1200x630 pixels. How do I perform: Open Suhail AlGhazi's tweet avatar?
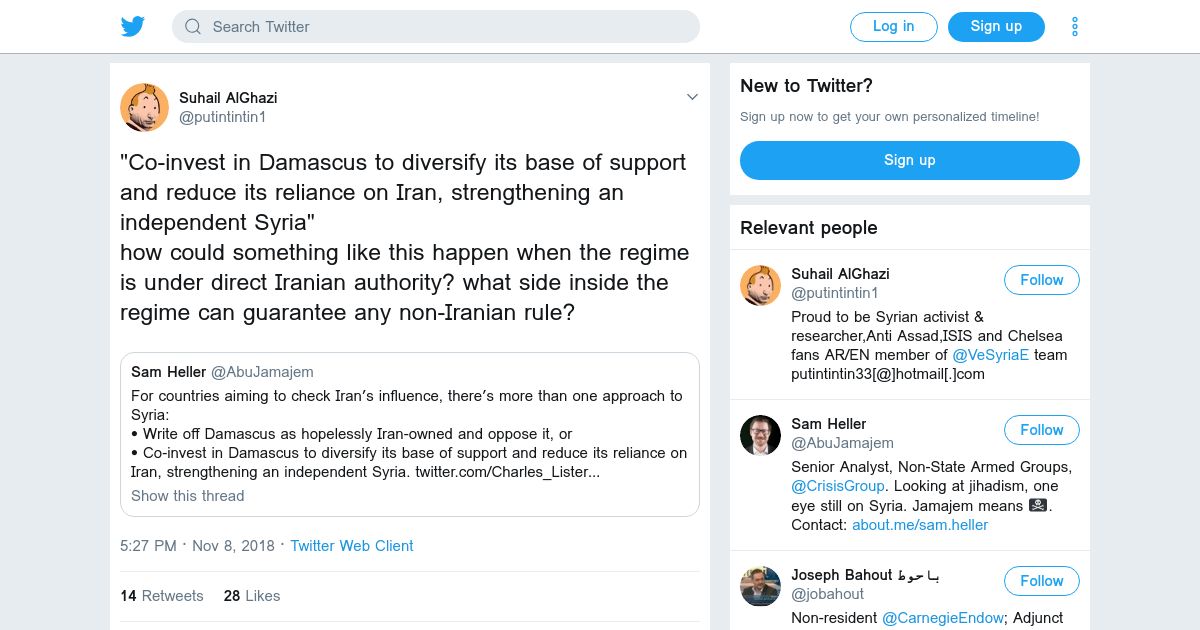tap(144, 107)
